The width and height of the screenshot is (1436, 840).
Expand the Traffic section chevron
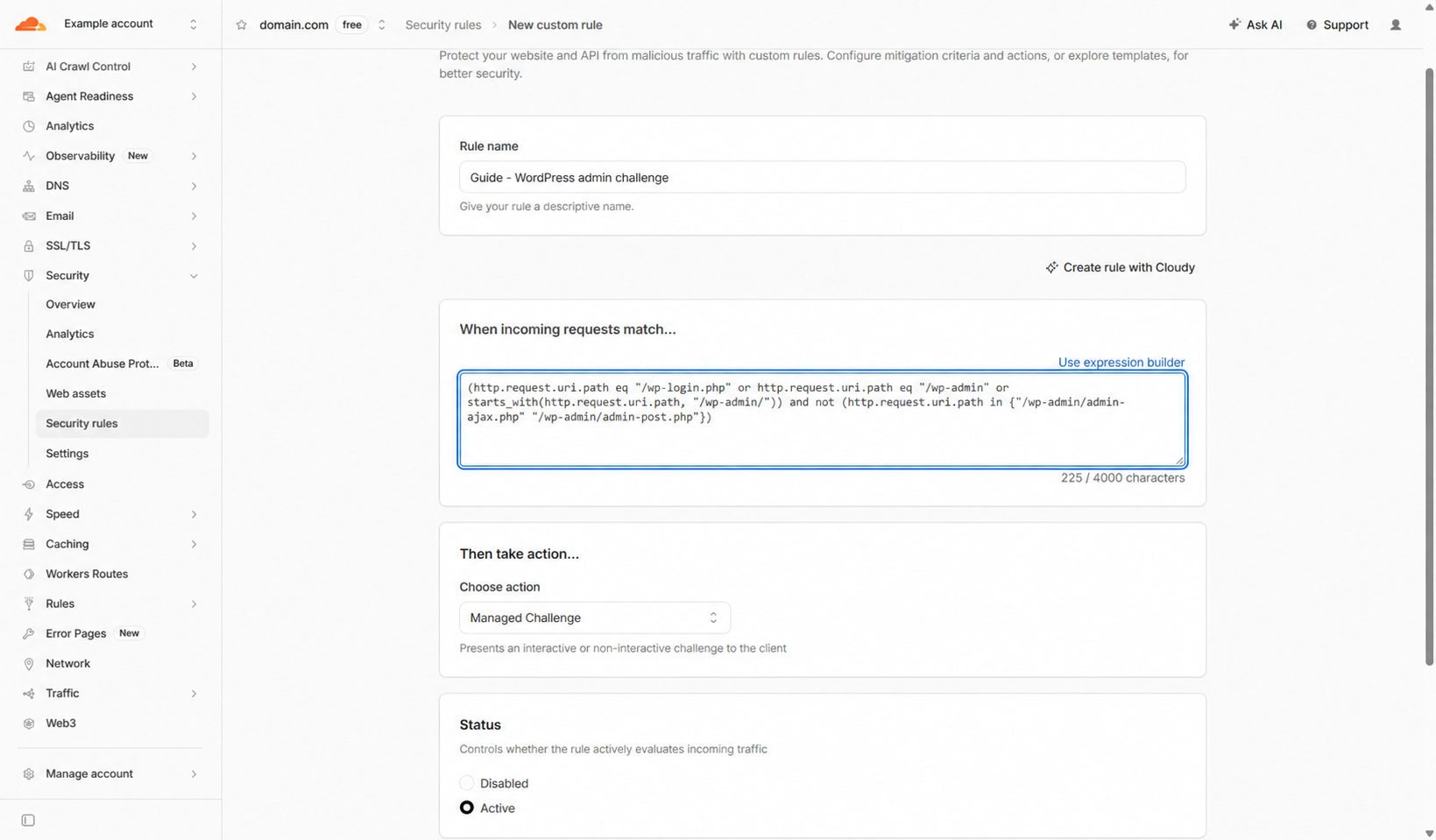[194, 694]
